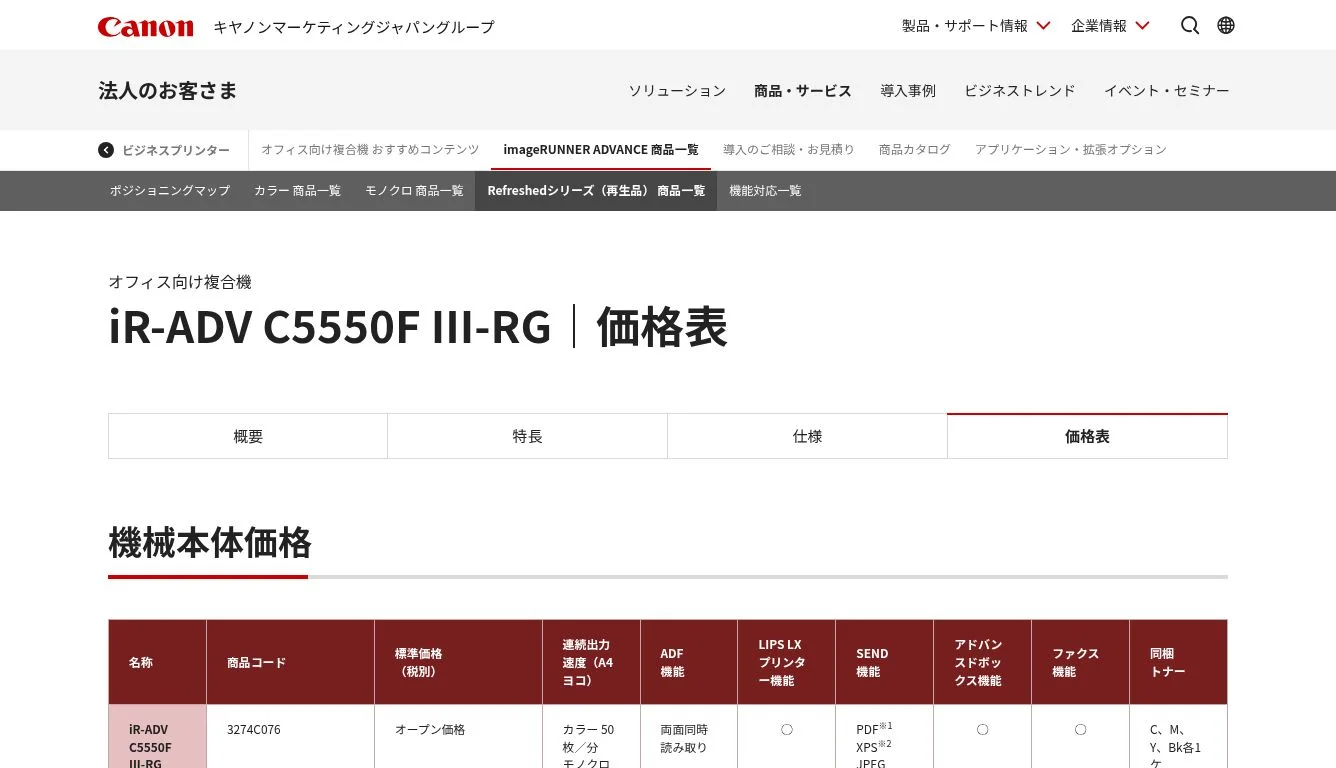Open the 機能対応一覧 submenu item
This screenshot has height=768, width=1336.
(x=765, y=191)
